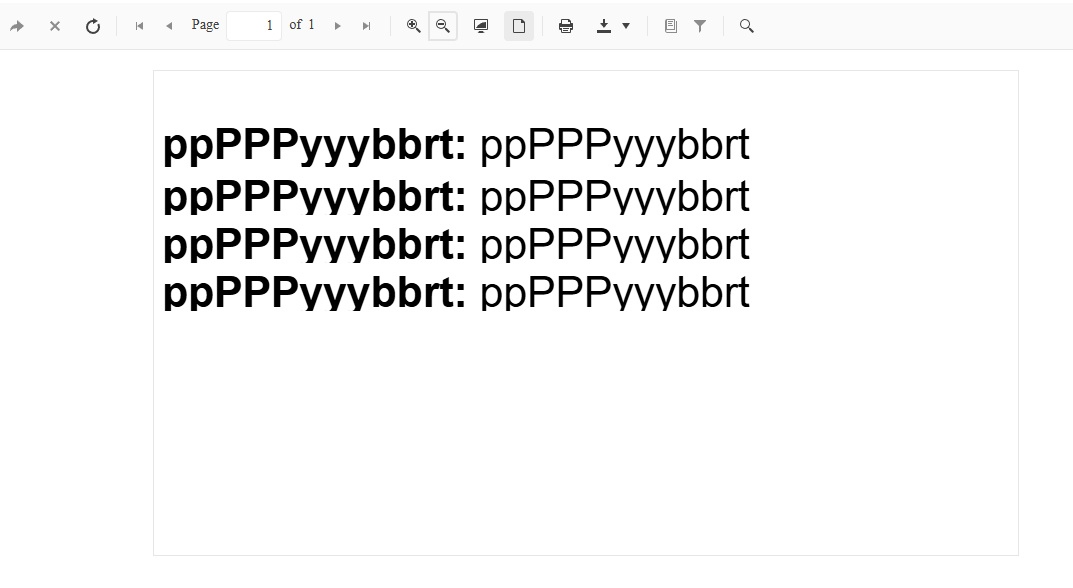The height and width of the screenshot is (588, 1073).
Task: Refresh the report document
Action: click(x=93, y=26)
